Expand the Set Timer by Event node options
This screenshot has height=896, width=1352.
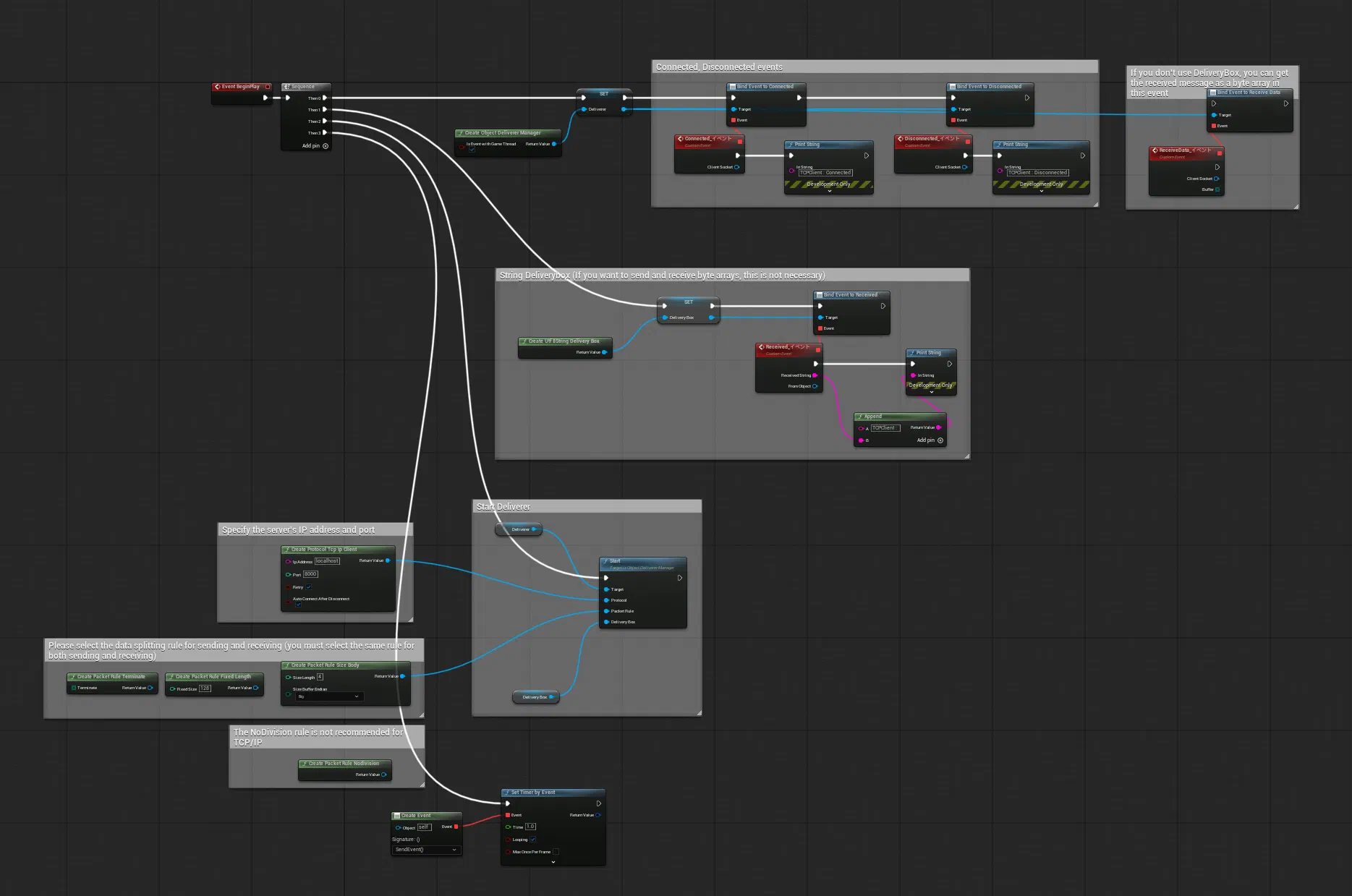[x=553, y=862]
